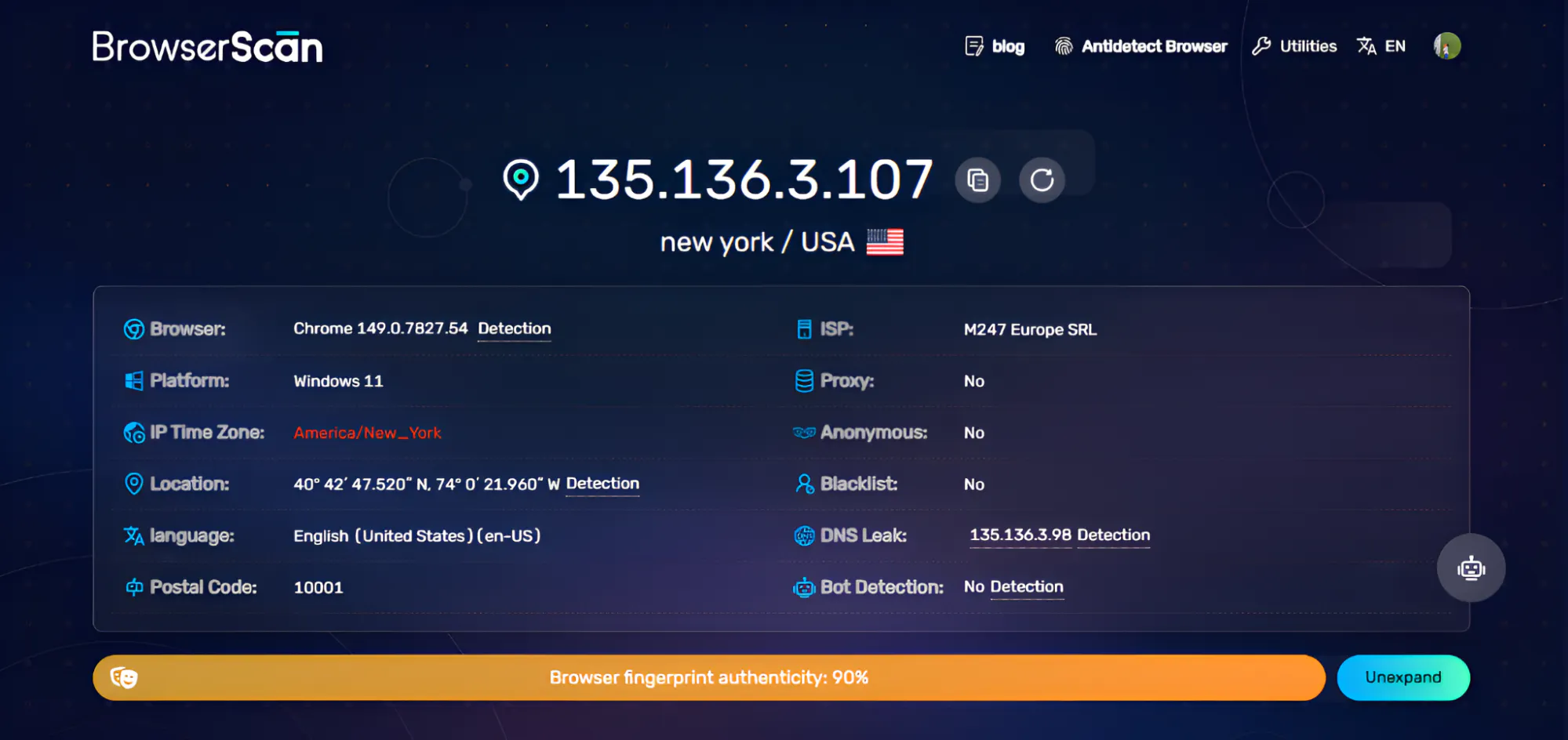The height and width of the screenshot is (740, 1568).
Task: Open the EN language selector
Action: pos(1381,46)
